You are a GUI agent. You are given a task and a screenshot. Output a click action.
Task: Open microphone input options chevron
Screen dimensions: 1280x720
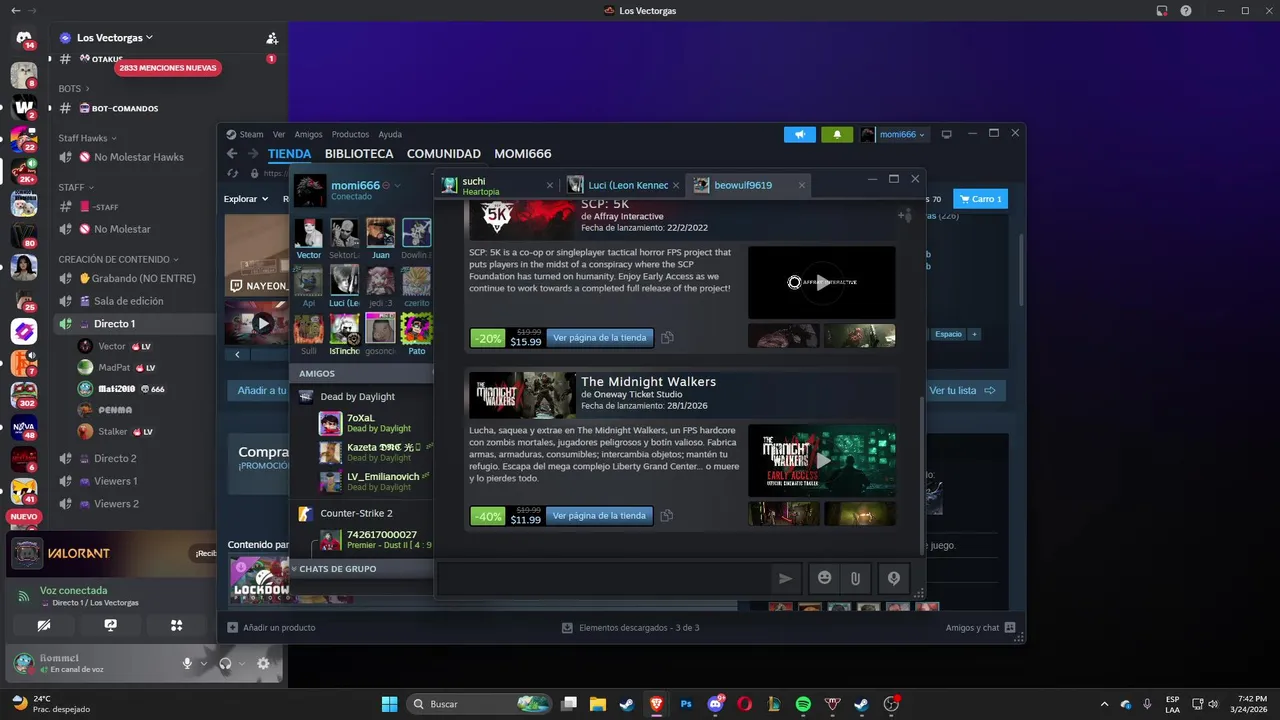point(203,663)
